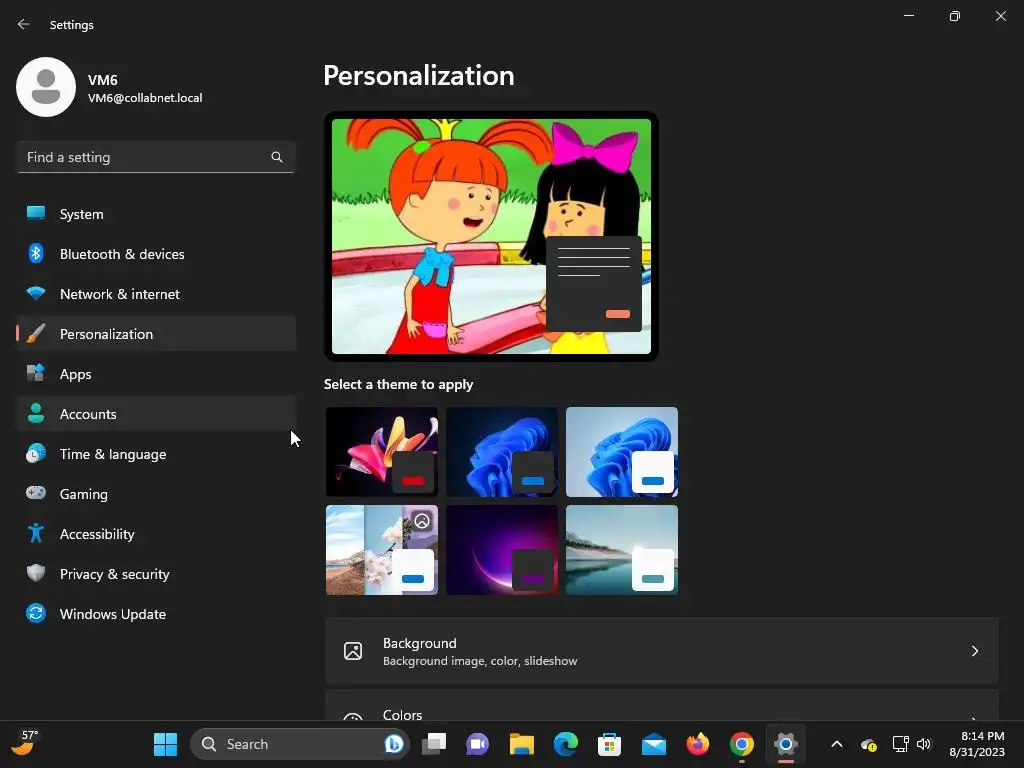Apply the Windows Spotlight landscape theme
1024x768 pixels.
381,549
